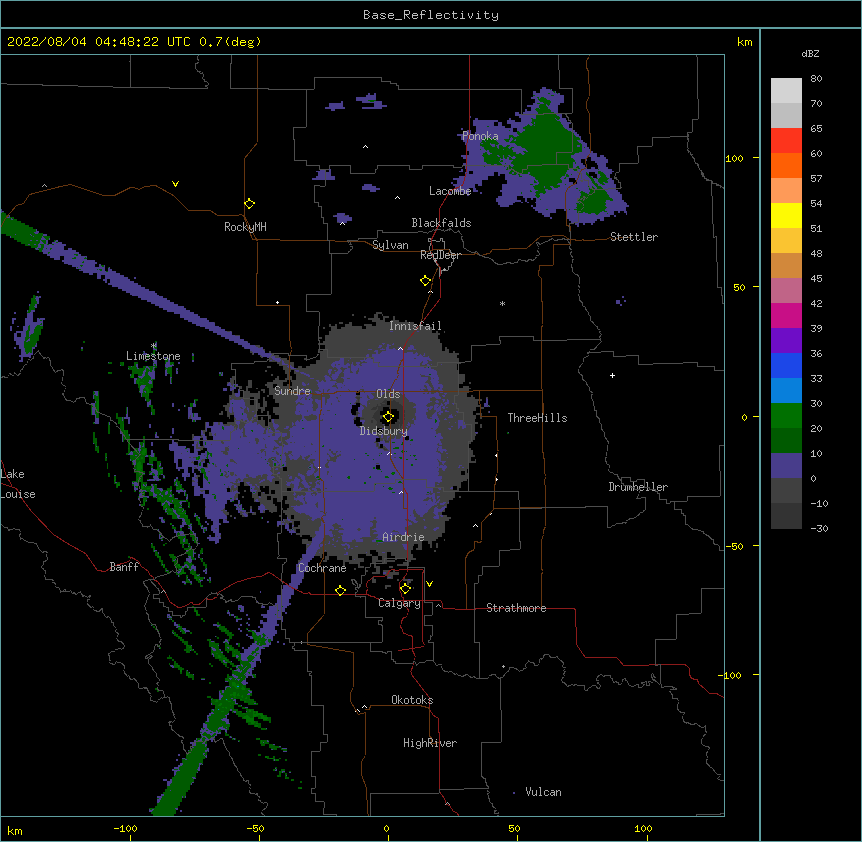The width and height of the screenshot is (862, 842).
Task: Click the Airdrie label
Action: (x=403, y=537)
